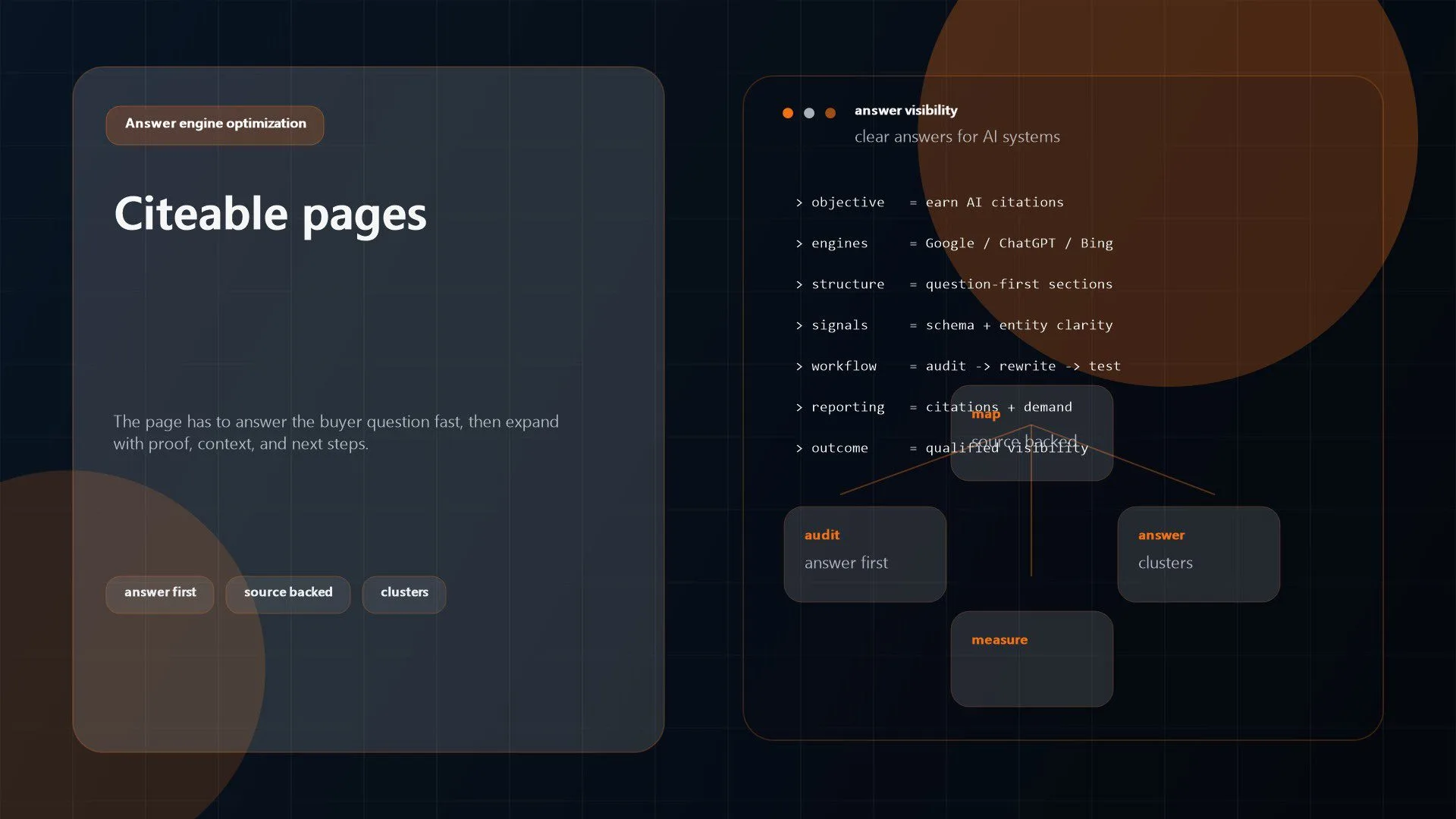
Task: Select the objective row chevron
Action: coord(799,202)
